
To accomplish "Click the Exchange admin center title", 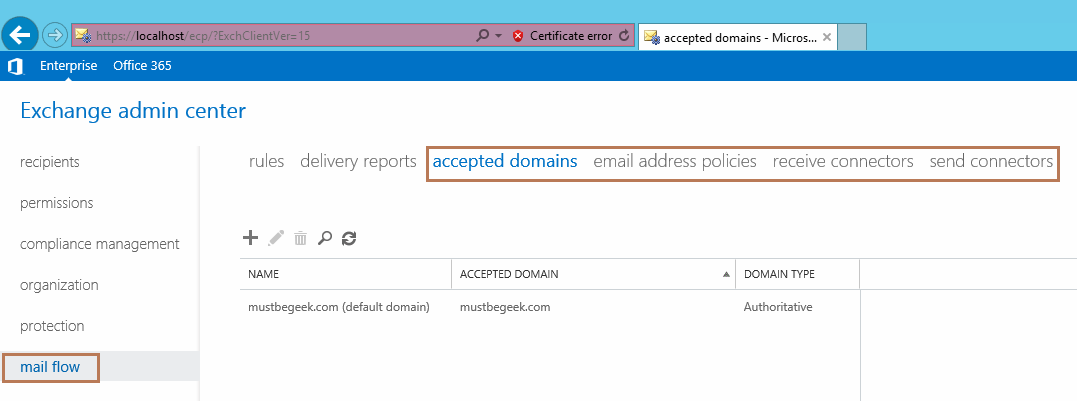I will [x=133, y=110].
